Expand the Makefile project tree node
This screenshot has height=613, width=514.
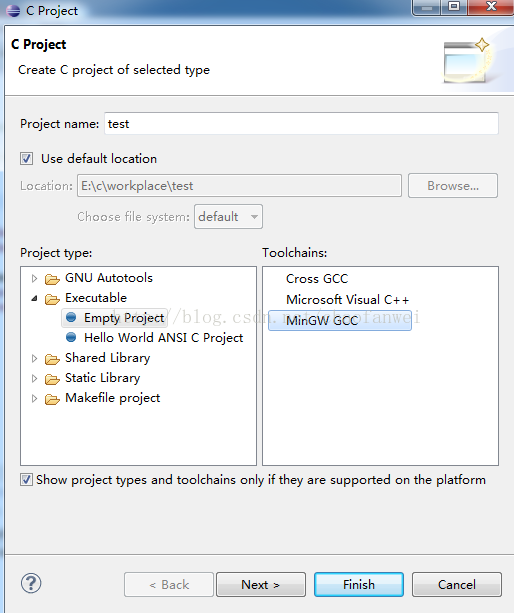click(34, 398)
